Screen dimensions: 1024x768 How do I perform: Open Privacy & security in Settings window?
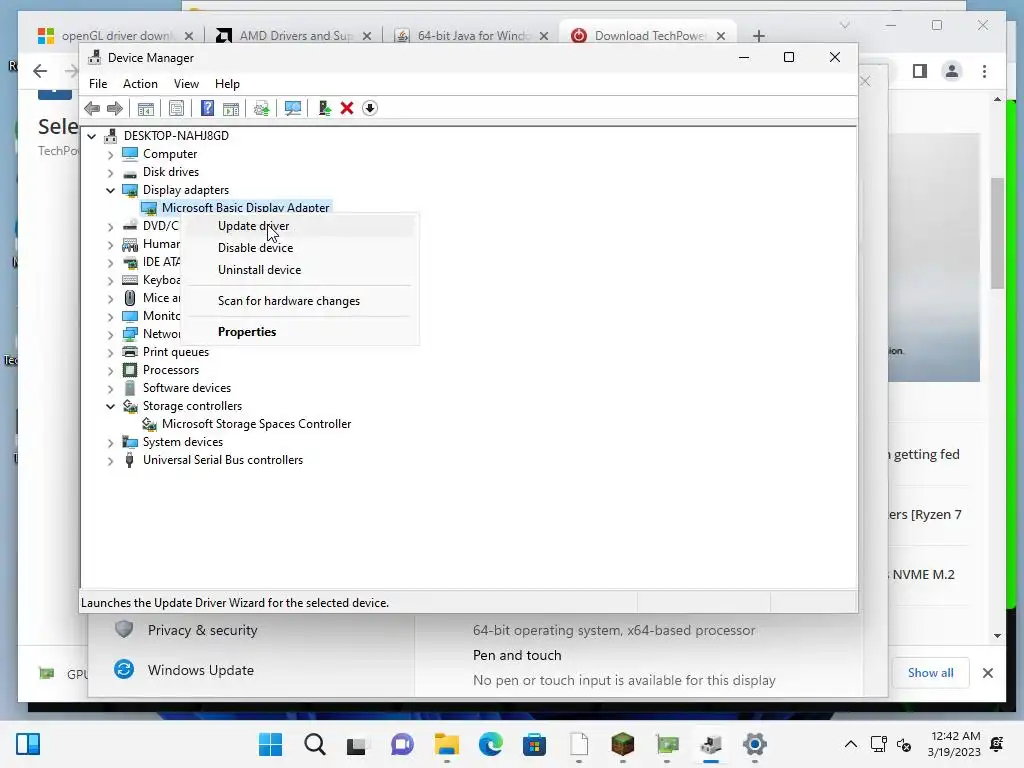tap(202, 630)
